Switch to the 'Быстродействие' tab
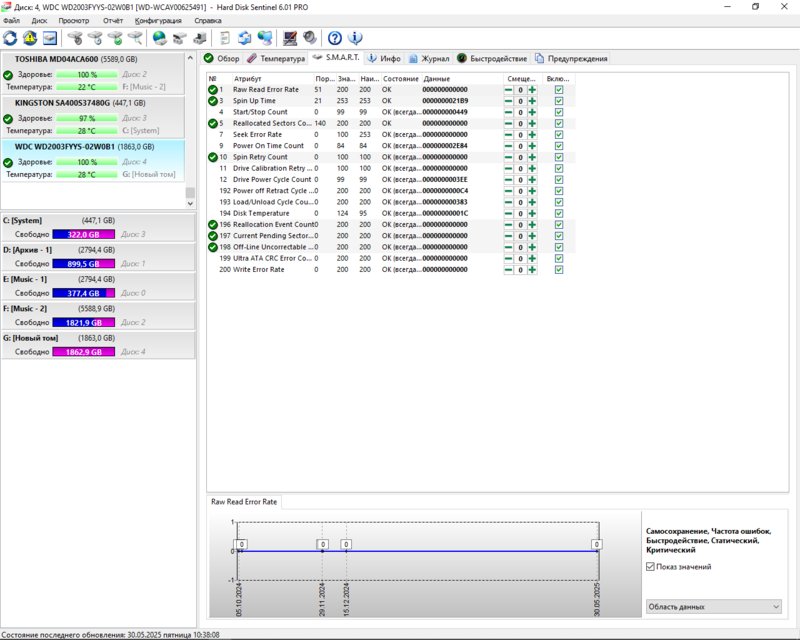800x640 pixels. tap(492, 59)
